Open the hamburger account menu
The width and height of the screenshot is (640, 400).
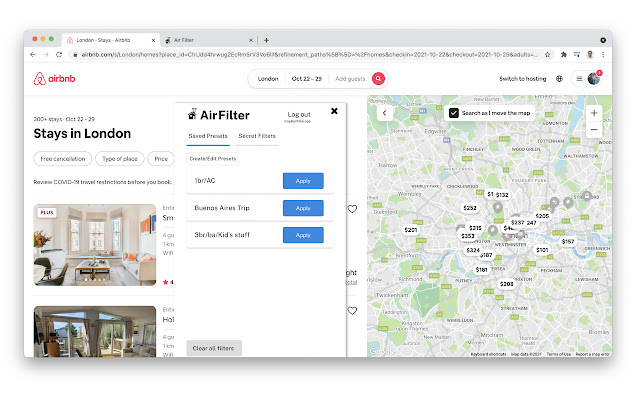pos(579,78)
